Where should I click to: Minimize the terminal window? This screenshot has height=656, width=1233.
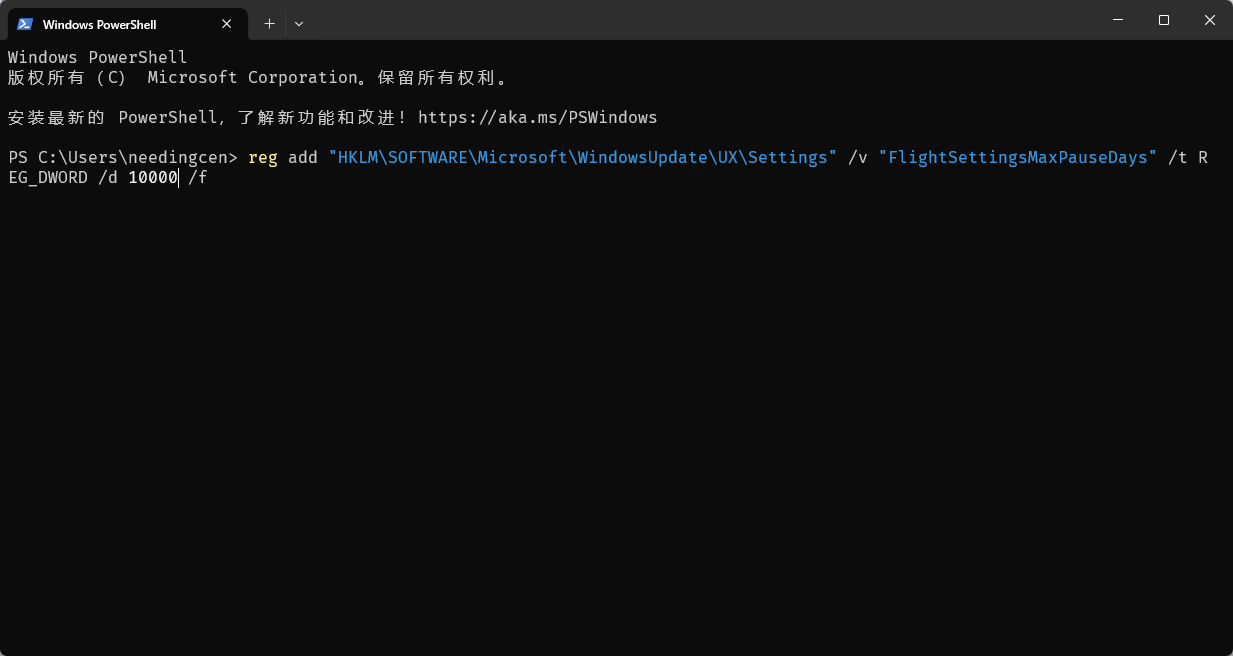(x=1117, y=20)
